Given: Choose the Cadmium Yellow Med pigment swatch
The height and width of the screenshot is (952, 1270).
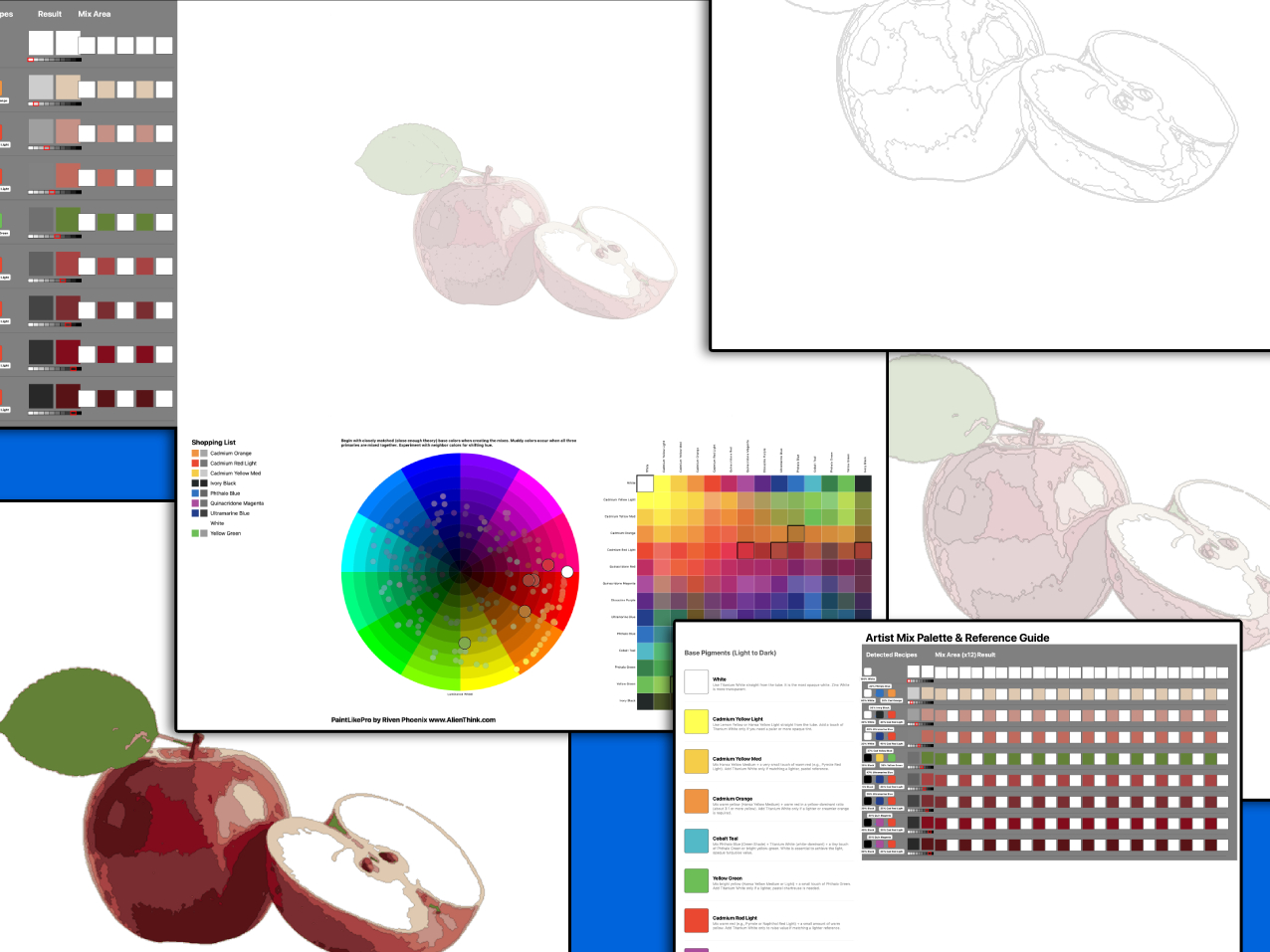Looking at the screenshot, I should coord(696,761).
